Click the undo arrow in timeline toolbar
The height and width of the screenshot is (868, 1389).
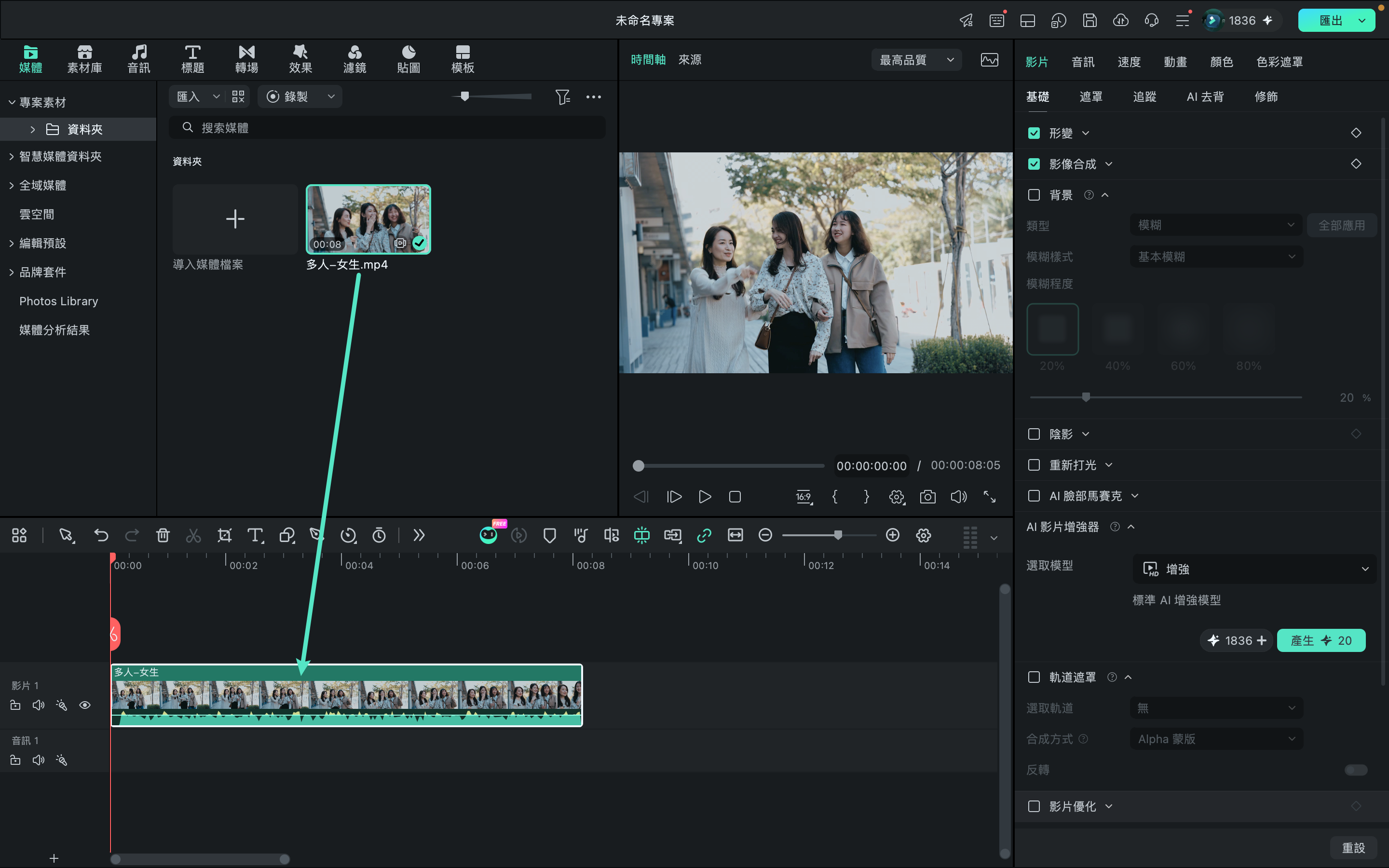click(x=101, y=535)
